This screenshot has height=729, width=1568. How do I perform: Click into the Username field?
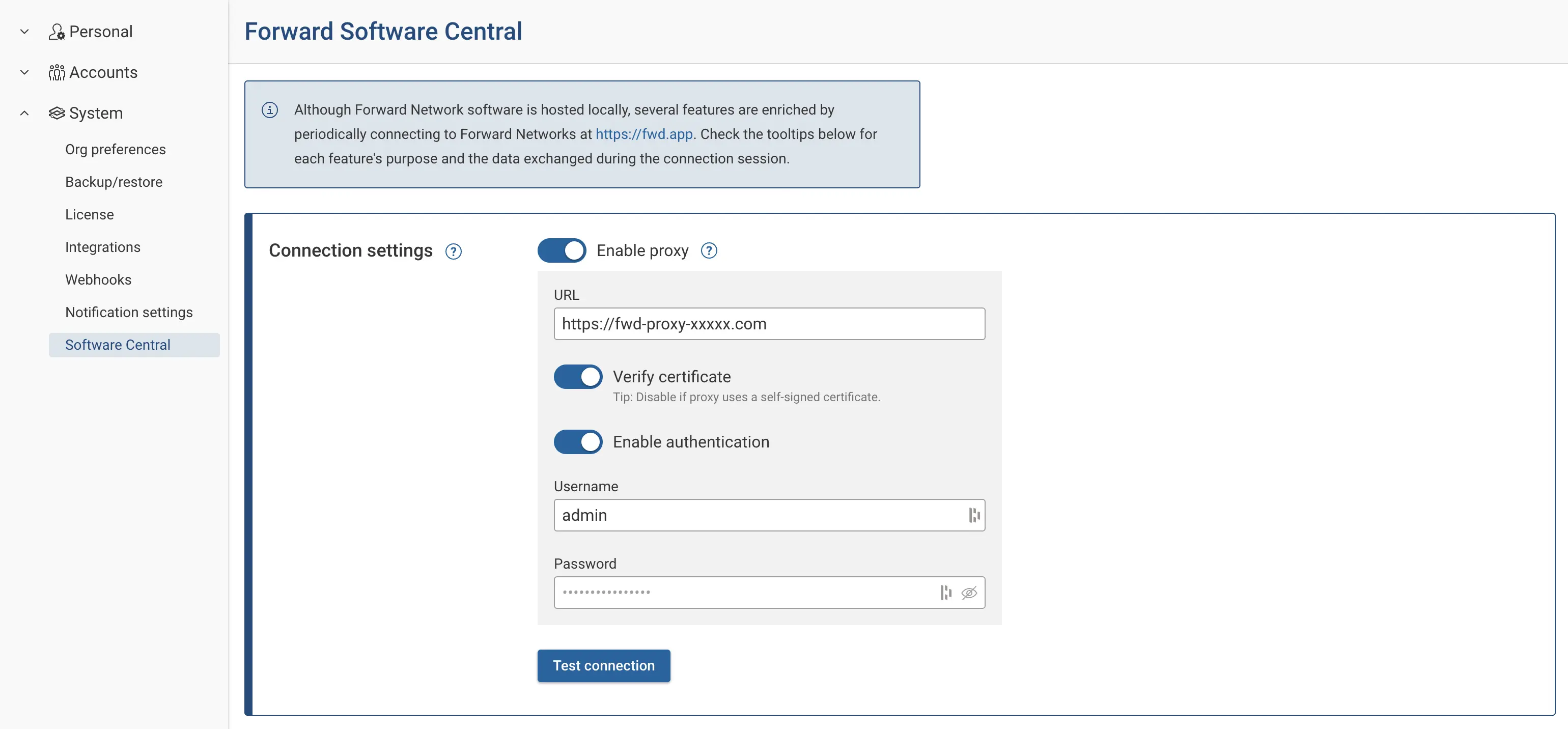click(769, 515)
